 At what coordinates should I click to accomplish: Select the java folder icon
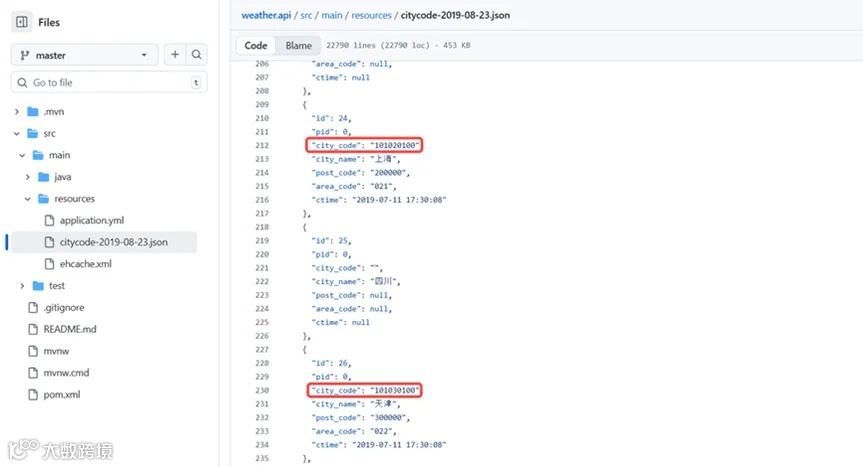(43, 177)
